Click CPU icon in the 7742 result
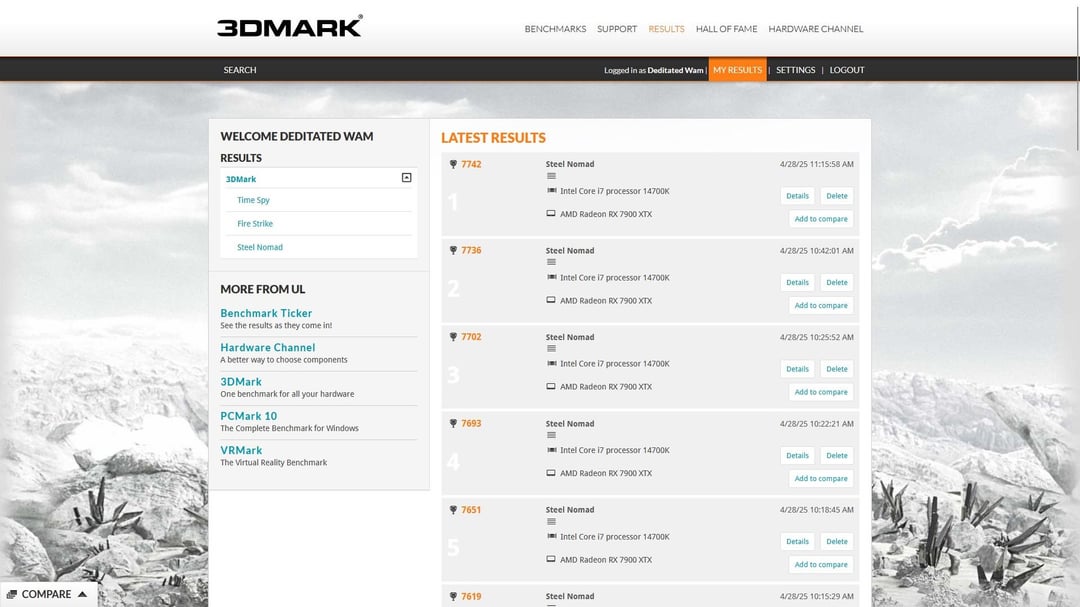 pos(551,191)
